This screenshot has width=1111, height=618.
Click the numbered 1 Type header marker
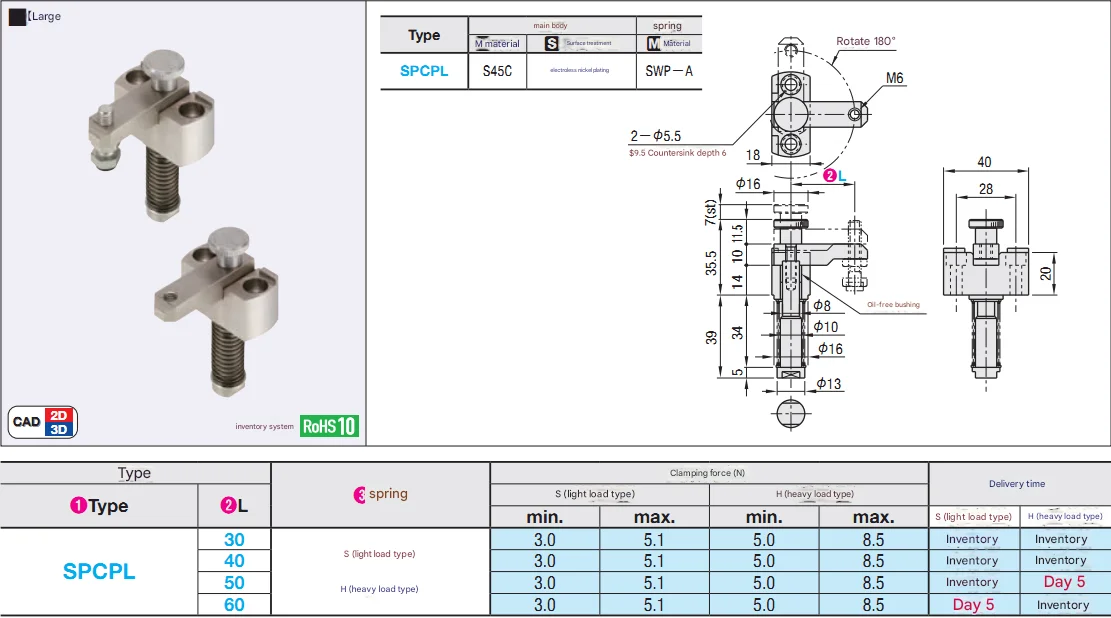(78, 506)
